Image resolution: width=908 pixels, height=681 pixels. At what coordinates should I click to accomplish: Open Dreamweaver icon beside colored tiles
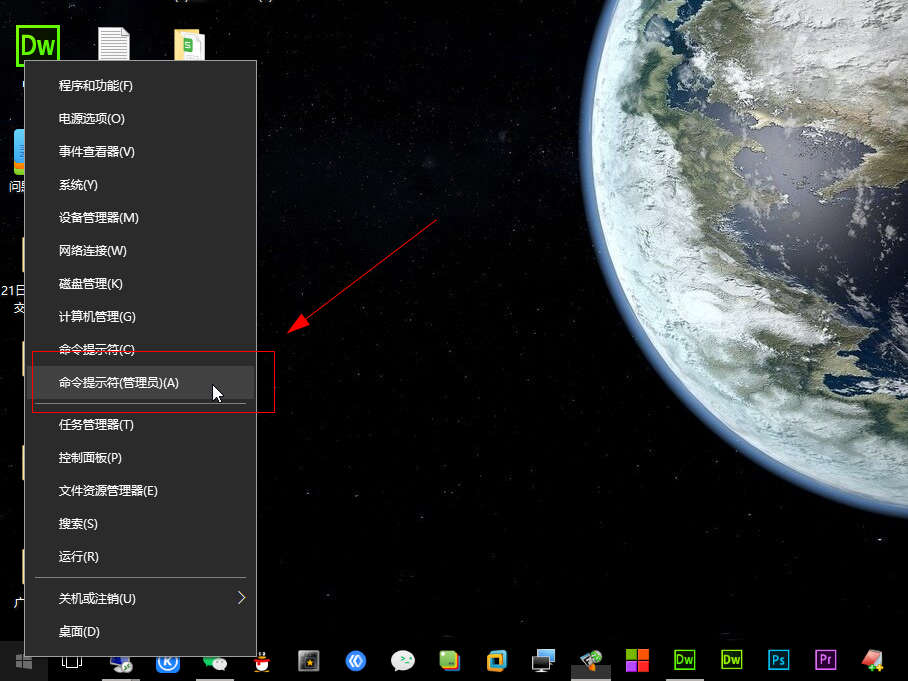(684, 660)
